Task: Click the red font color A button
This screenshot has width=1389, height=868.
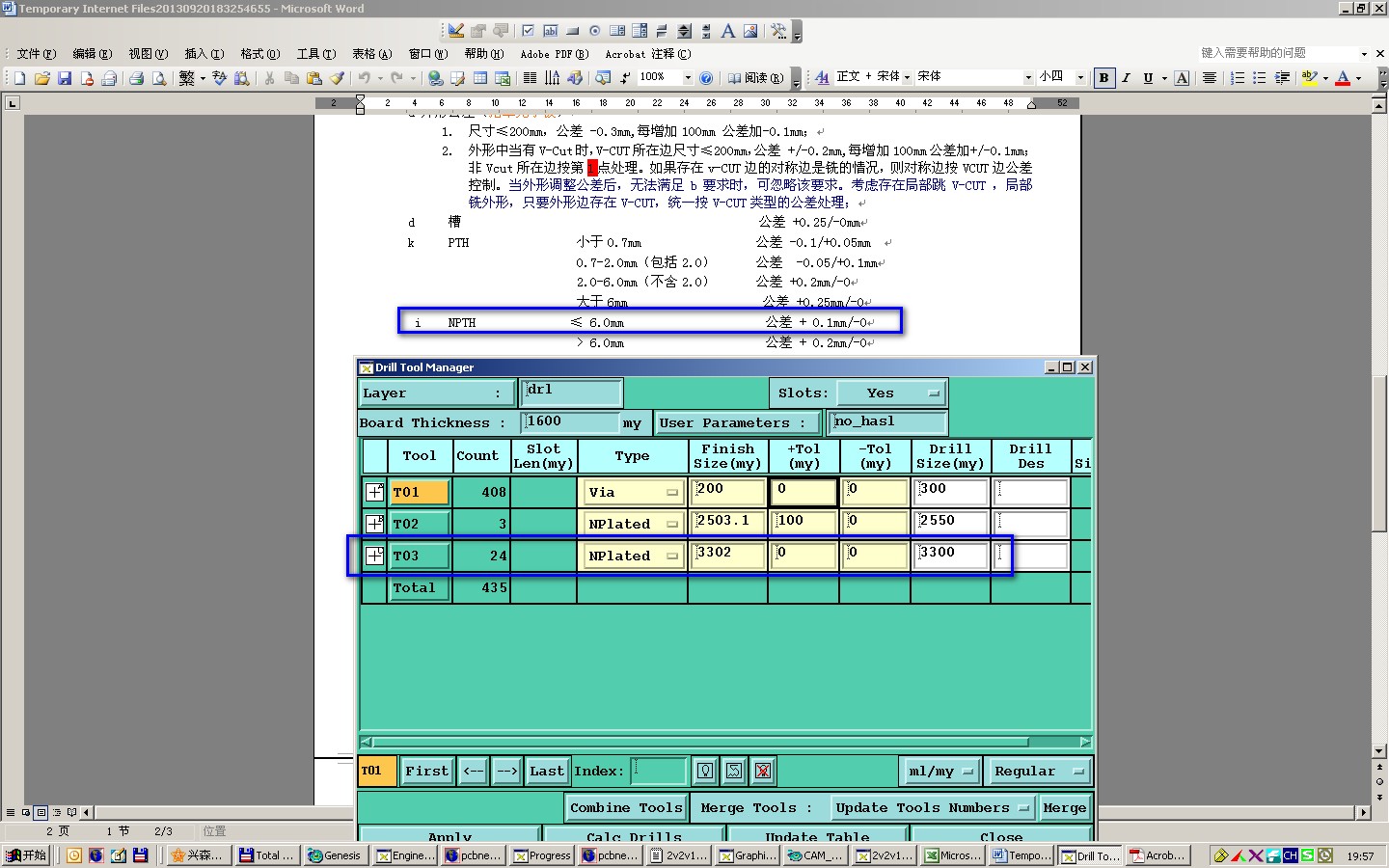Action: pos(1343,78)
